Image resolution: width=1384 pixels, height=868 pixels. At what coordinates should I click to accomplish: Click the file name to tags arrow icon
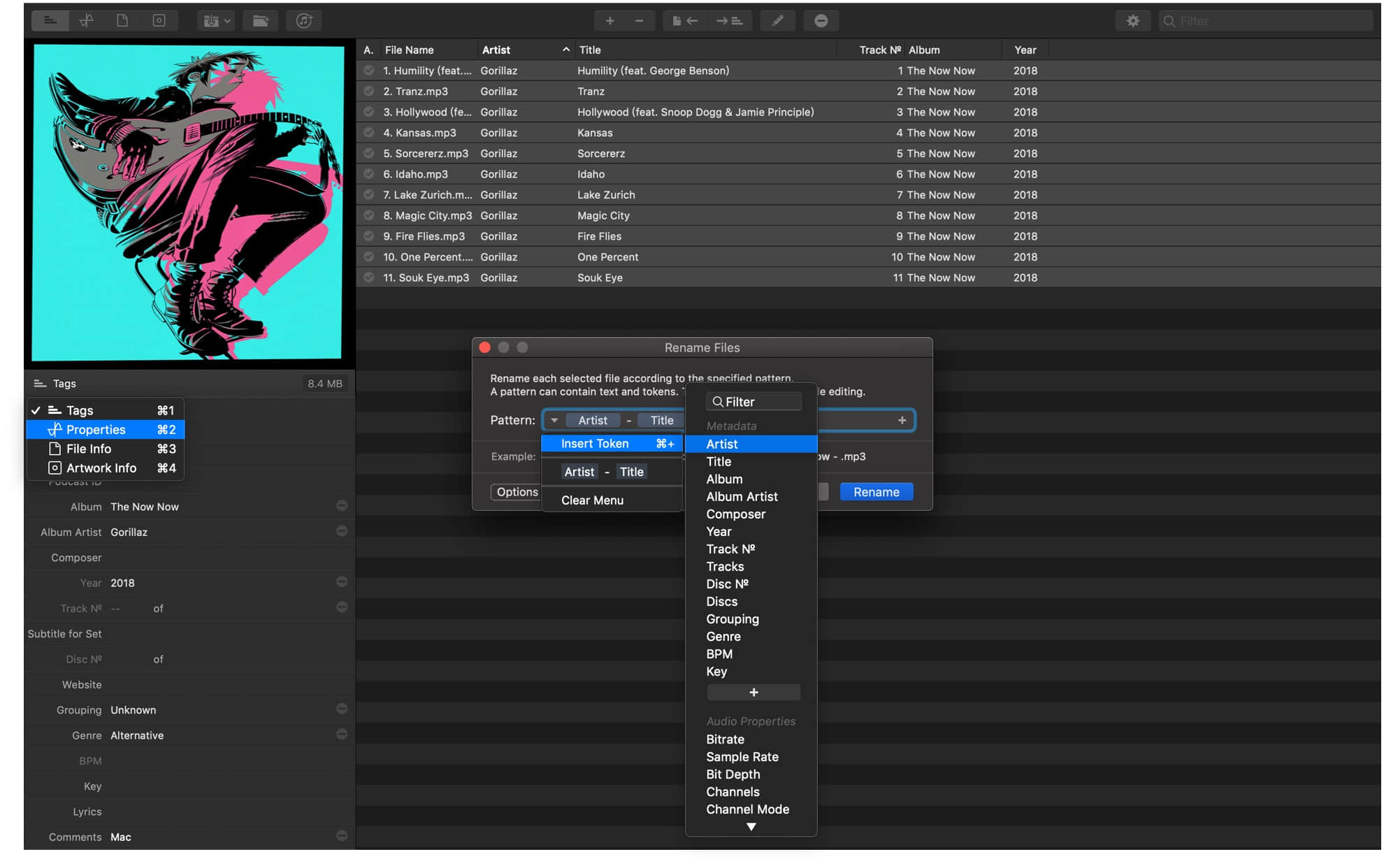(x=729, y=21)
